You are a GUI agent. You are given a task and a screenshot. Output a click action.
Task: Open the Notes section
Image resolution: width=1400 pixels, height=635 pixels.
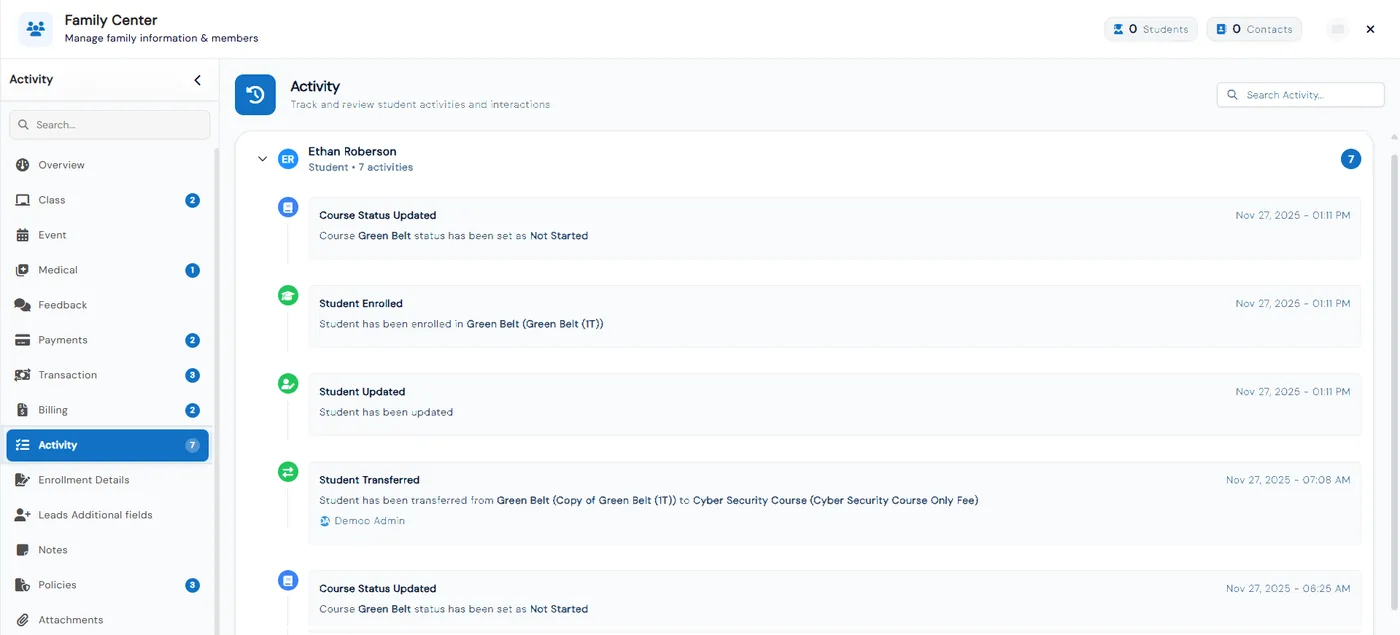pyautogui.click(x=108, y=550)
